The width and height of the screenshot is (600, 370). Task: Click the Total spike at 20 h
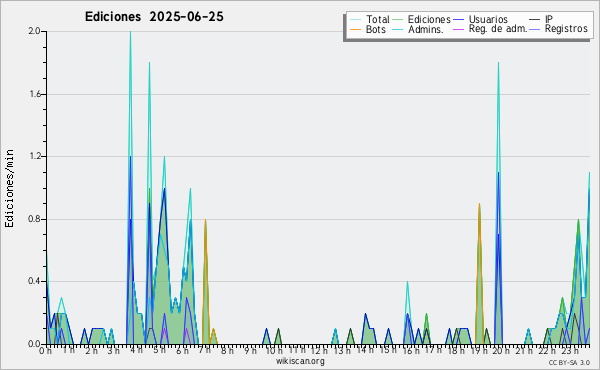[x=498, y=63]
